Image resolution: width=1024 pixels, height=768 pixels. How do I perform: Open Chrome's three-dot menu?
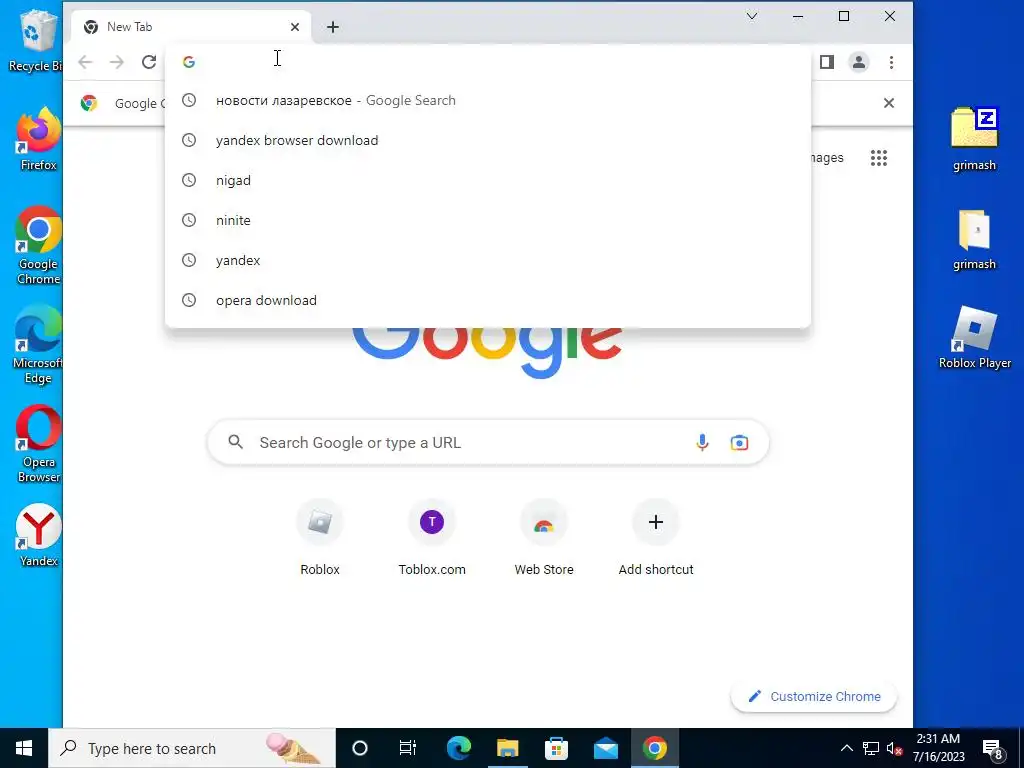pyautogui.click(x=891, y=62)
